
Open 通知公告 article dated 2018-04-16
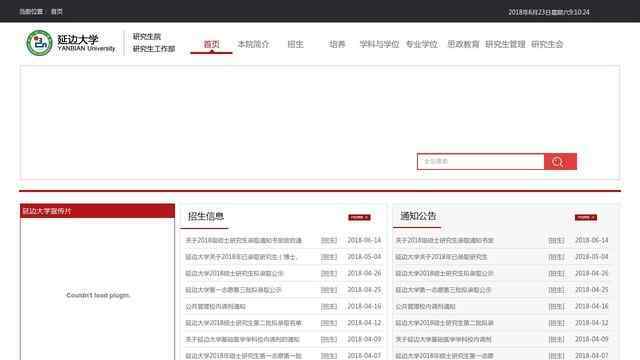click(x=425, y=307)
